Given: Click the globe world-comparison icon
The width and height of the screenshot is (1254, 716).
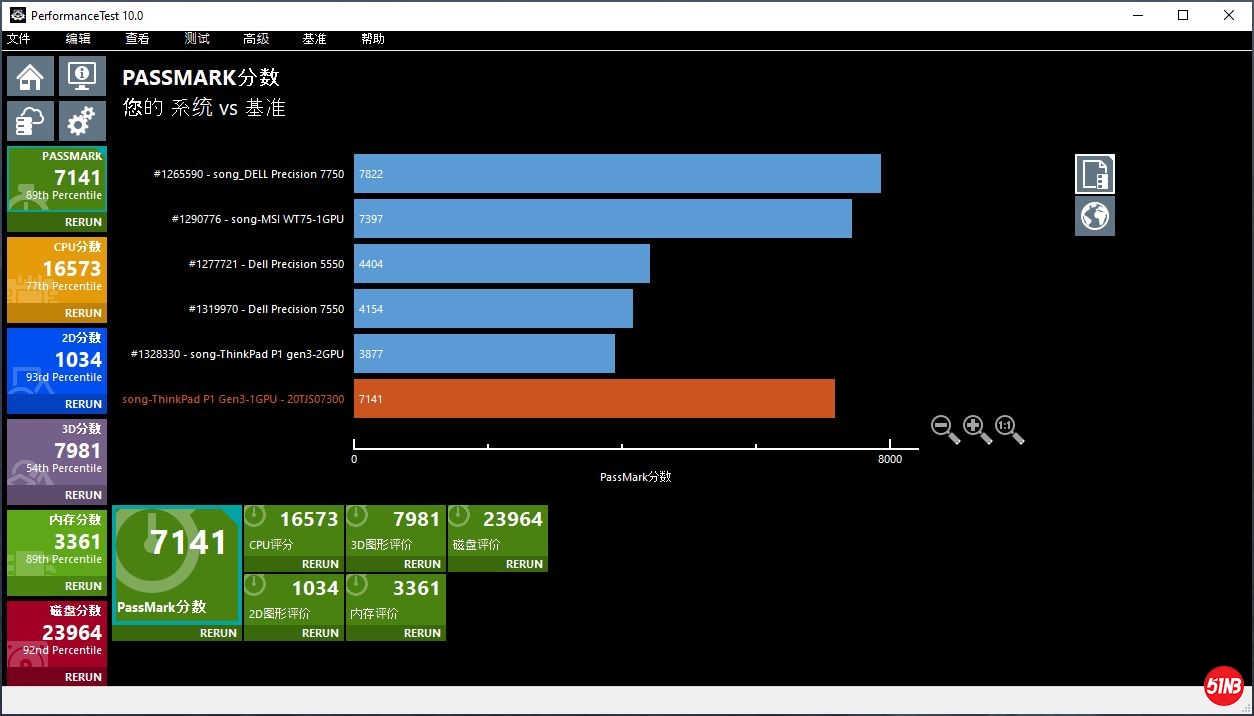Looking at the screenshot, I should point(1095,216).
